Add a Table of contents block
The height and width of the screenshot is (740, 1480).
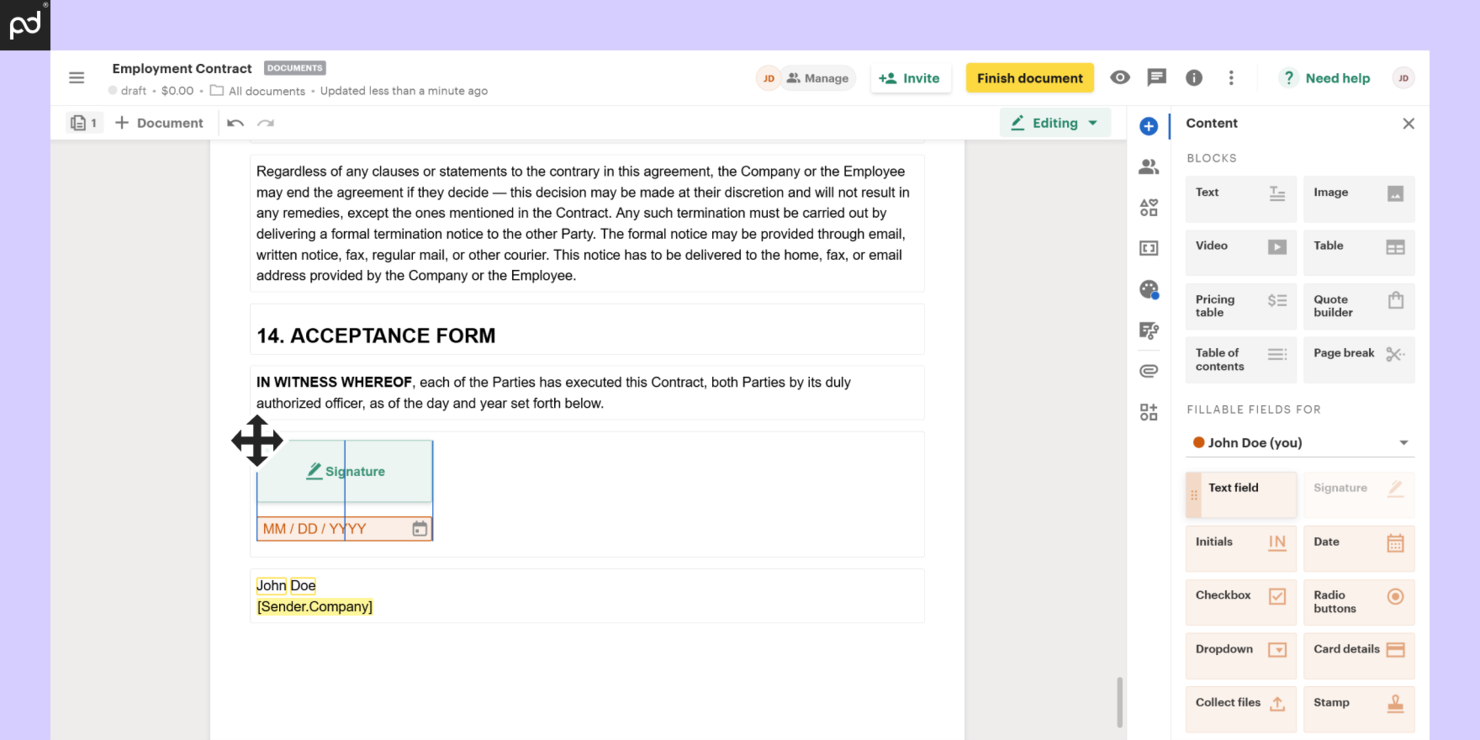click(1241, 360)
